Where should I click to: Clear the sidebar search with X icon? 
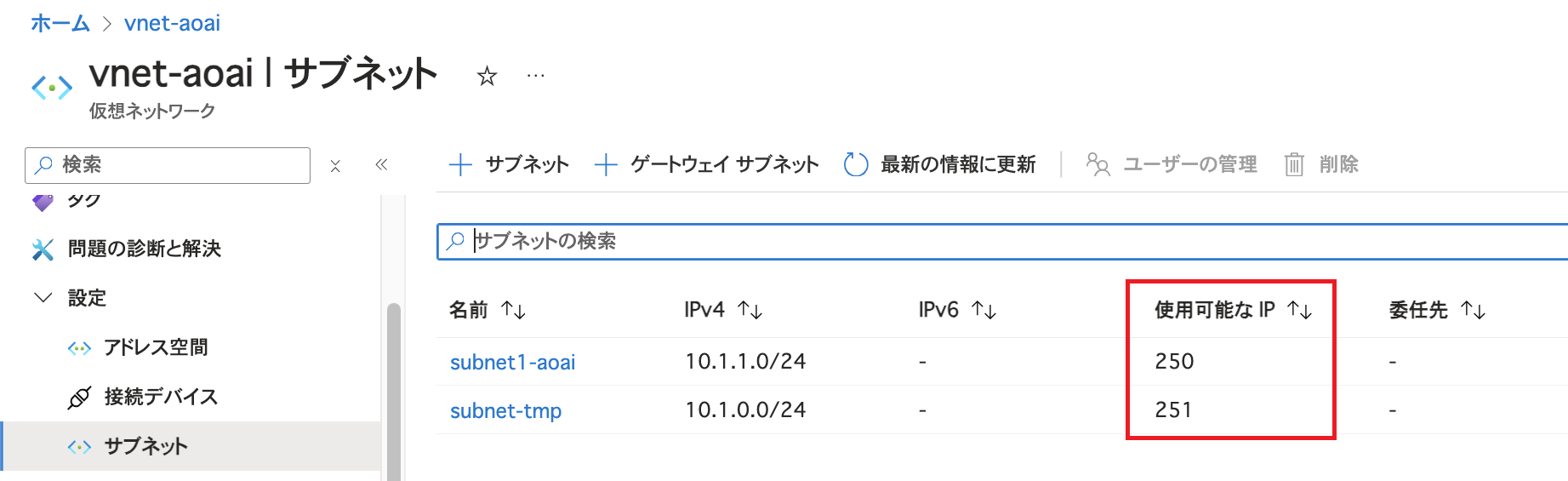tap(335, 166)
